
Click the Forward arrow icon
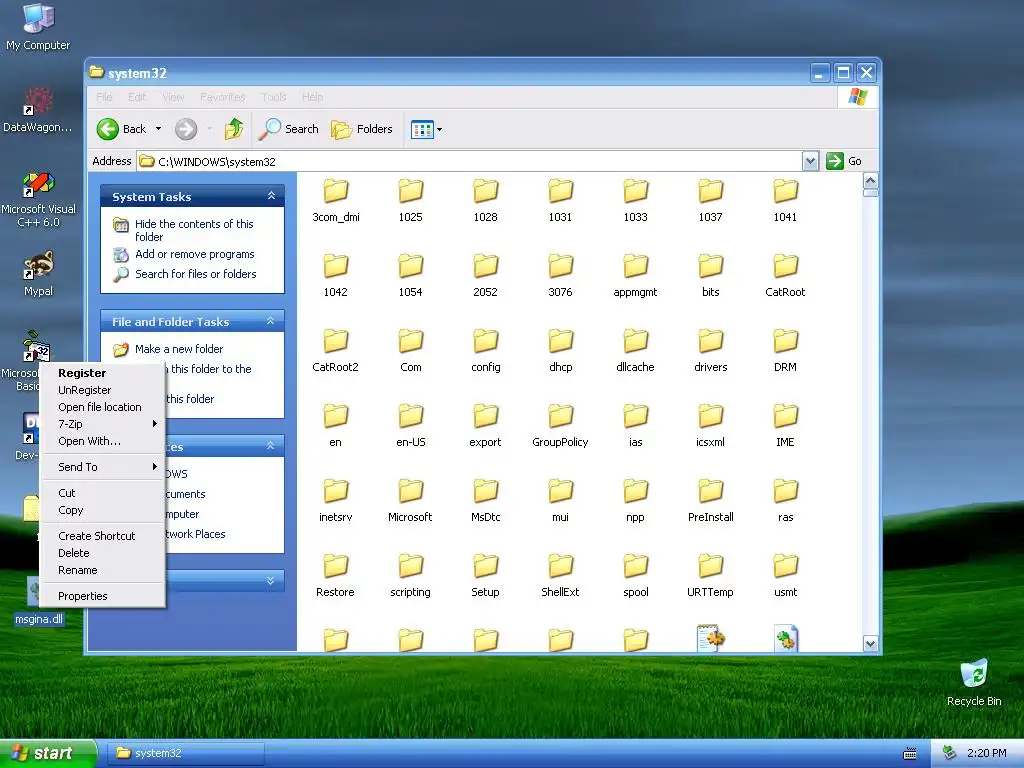pyautogui.click(x=186, y=129)
